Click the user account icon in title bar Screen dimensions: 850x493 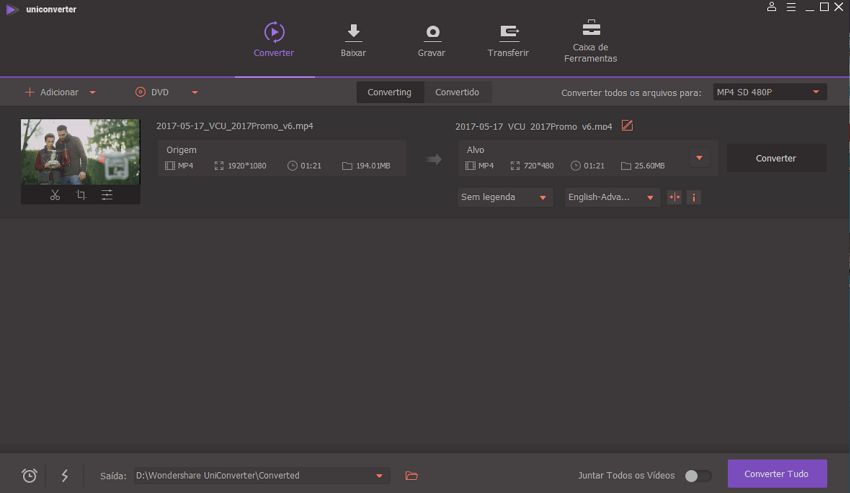tap(771, 8)
